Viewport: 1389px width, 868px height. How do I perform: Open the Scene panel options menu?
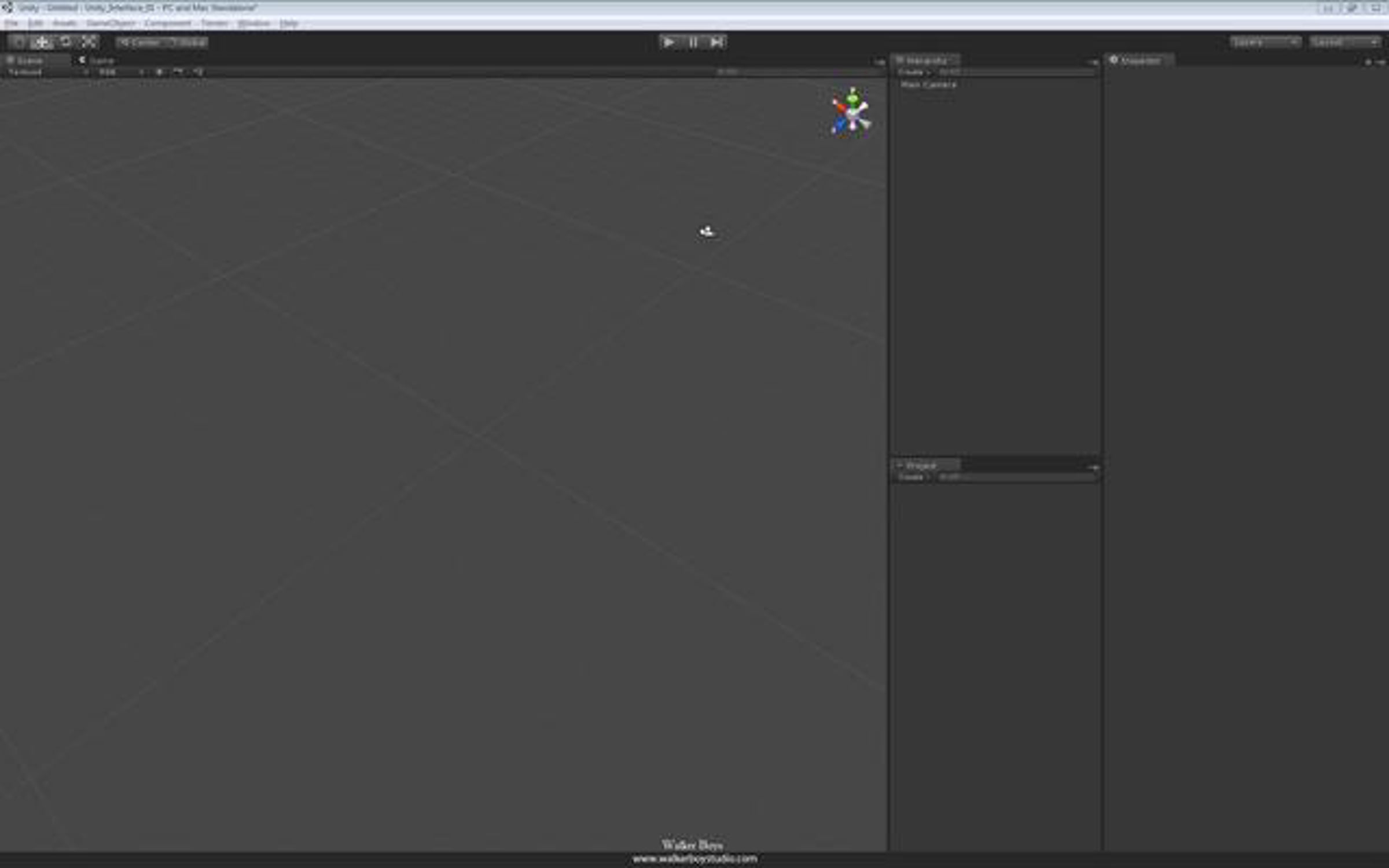880,62
